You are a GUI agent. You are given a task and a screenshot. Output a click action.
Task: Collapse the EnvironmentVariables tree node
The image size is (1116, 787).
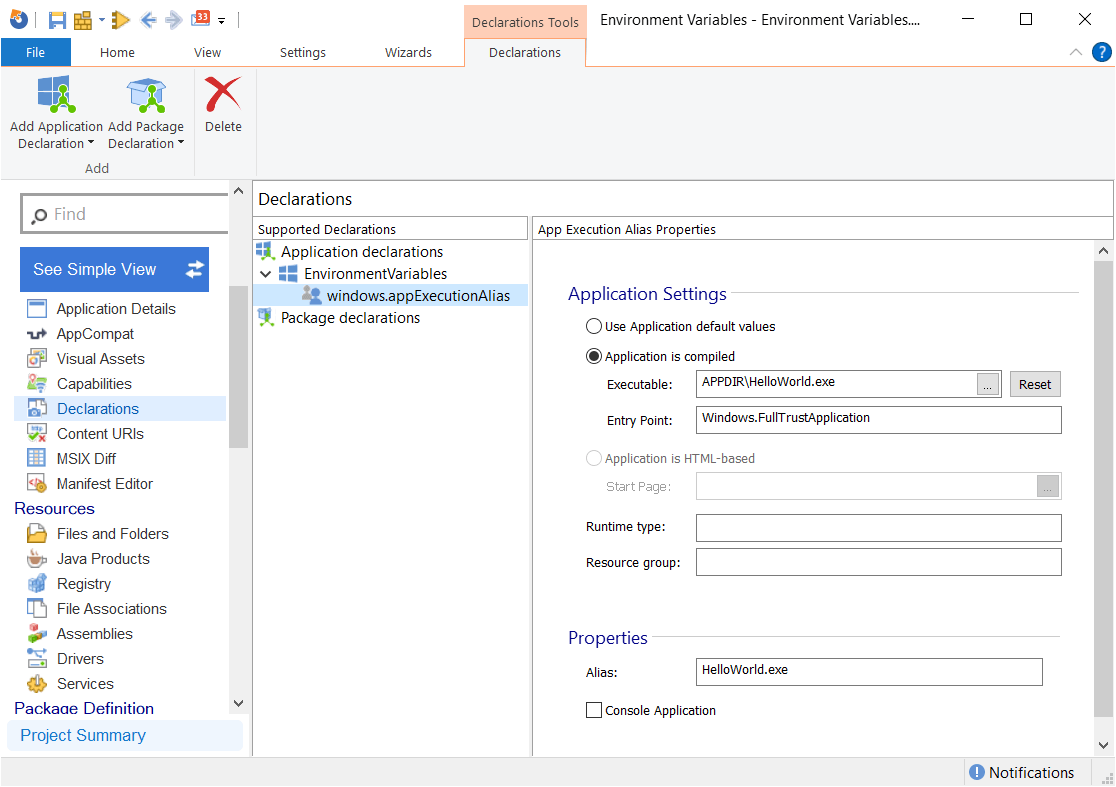pos(266,274)
